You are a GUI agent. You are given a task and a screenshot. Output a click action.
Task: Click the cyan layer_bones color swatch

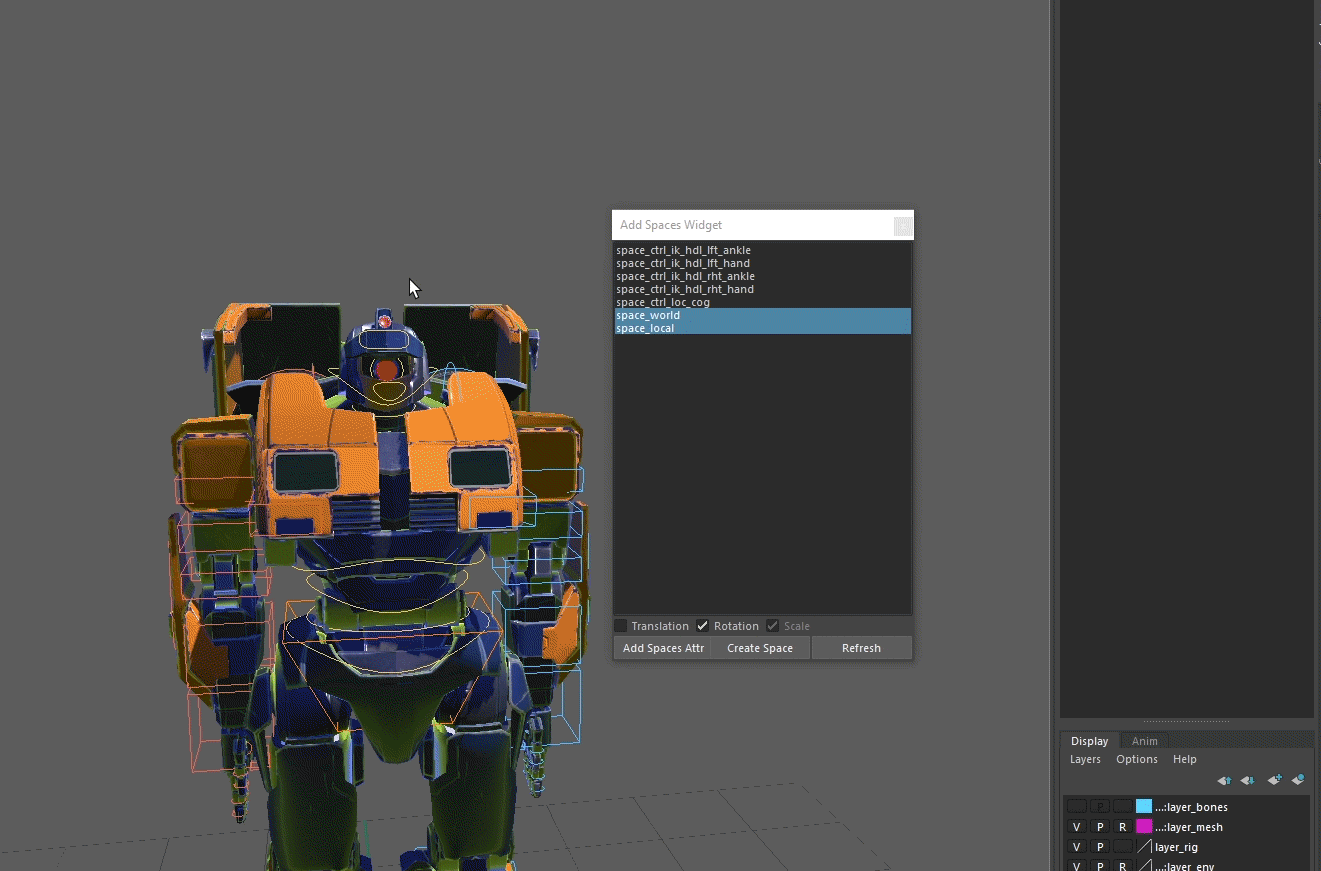1144,807
